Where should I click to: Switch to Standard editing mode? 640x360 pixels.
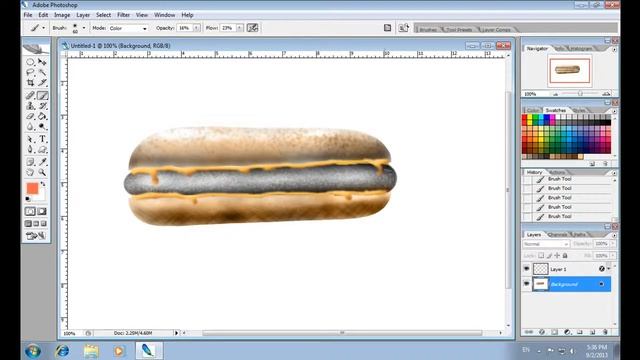click(x=30, y=211)
